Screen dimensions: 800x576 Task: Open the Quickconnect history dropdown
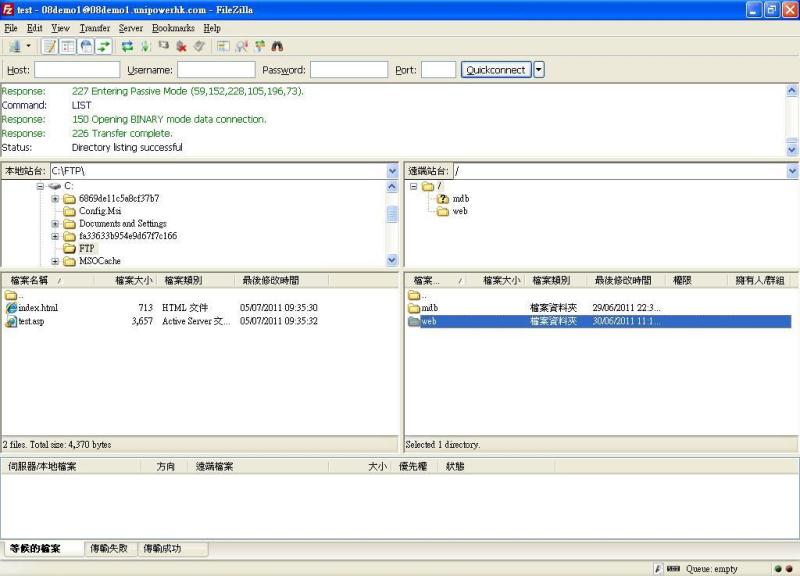[x=539, y=70]
